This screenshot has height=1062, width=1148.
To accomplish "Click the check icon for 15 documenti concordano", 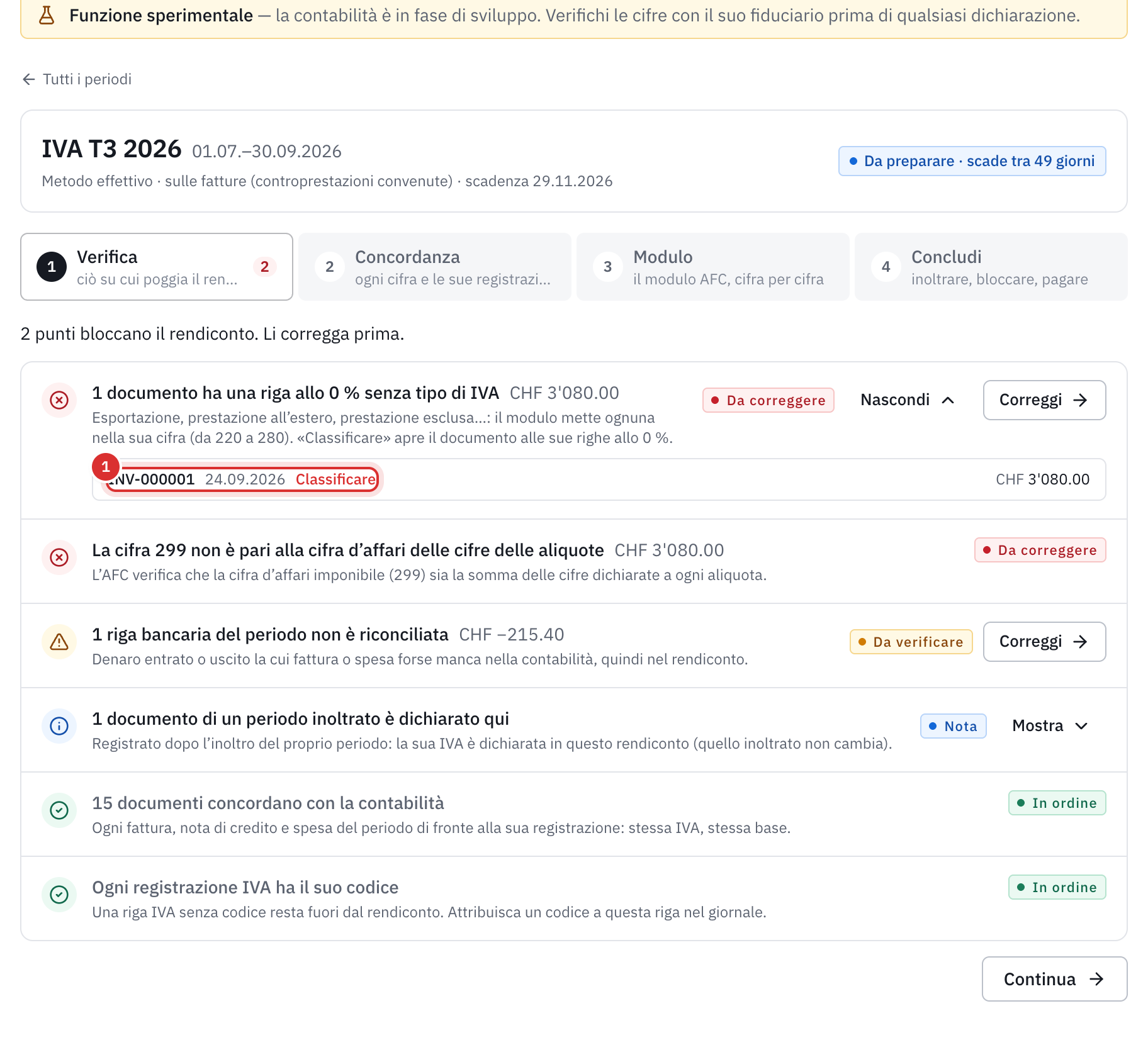I will (59, 810).
